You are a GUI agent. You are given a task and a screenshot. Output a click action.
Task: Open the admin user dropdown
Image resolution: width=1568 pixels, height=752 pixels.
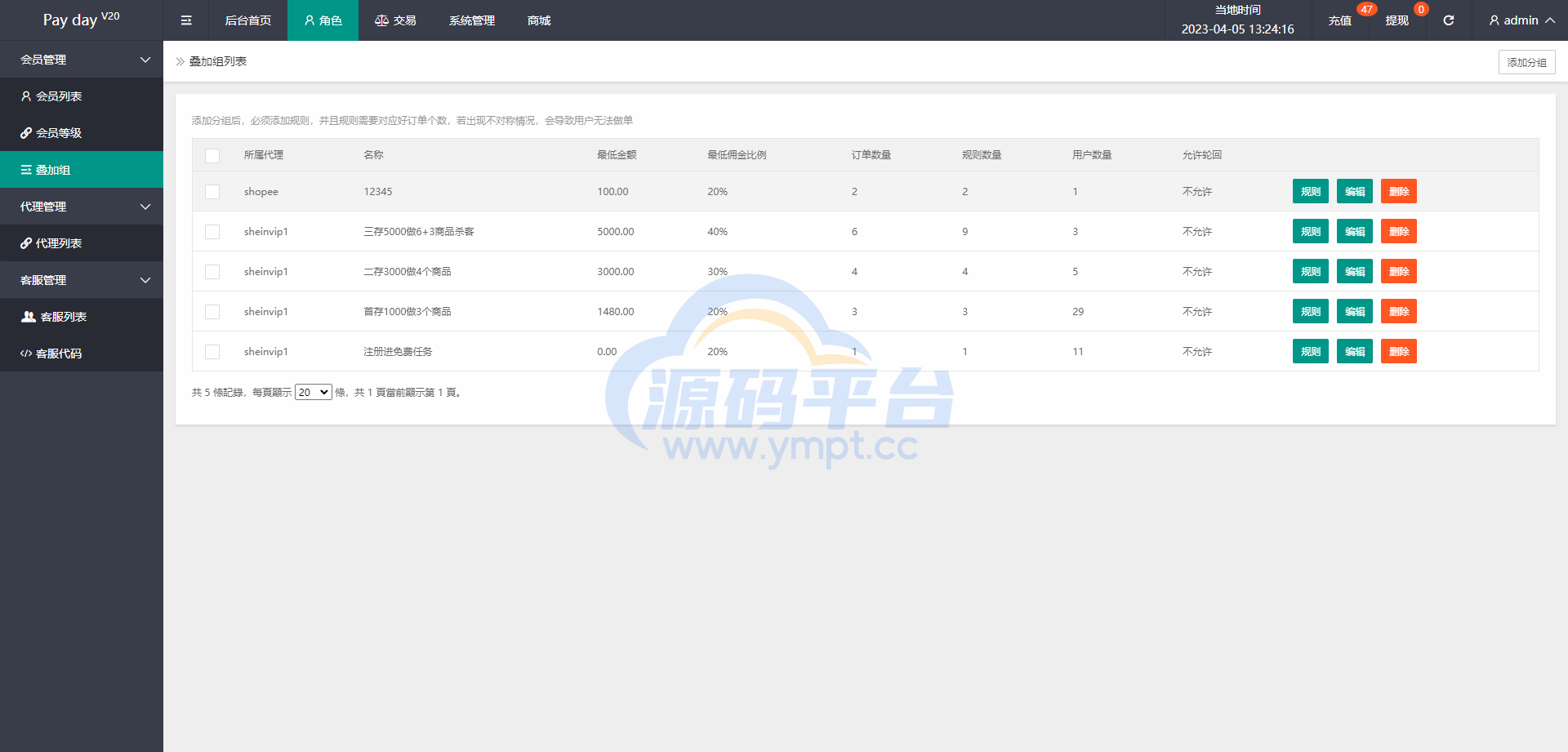1521,20
